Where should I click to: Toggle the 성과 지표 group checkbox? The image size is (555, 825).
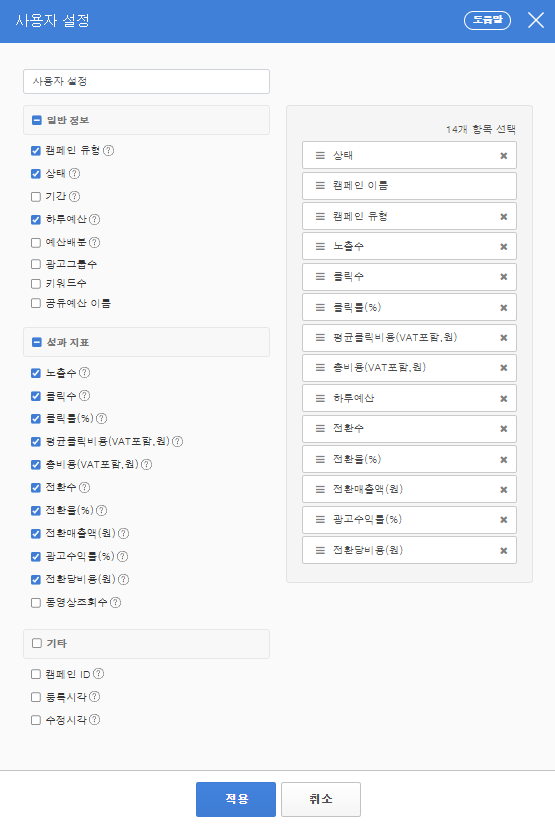click(37, 343)
